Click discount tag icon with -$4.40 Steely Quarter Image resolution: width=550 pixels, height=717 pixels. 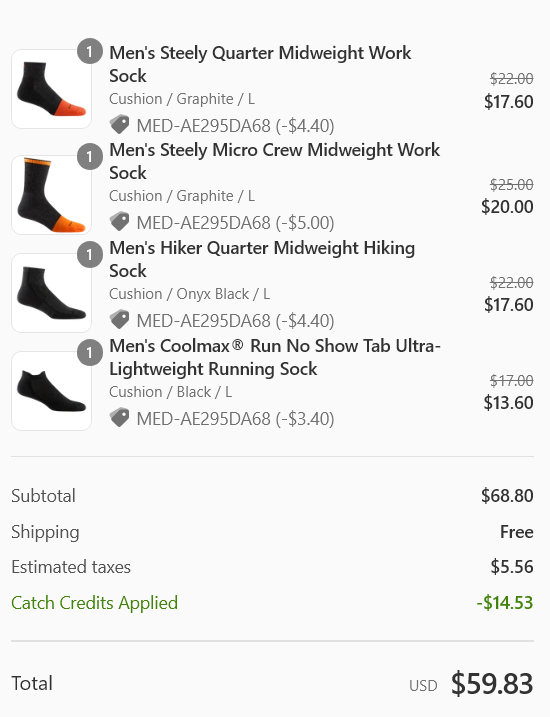(119, 125)
